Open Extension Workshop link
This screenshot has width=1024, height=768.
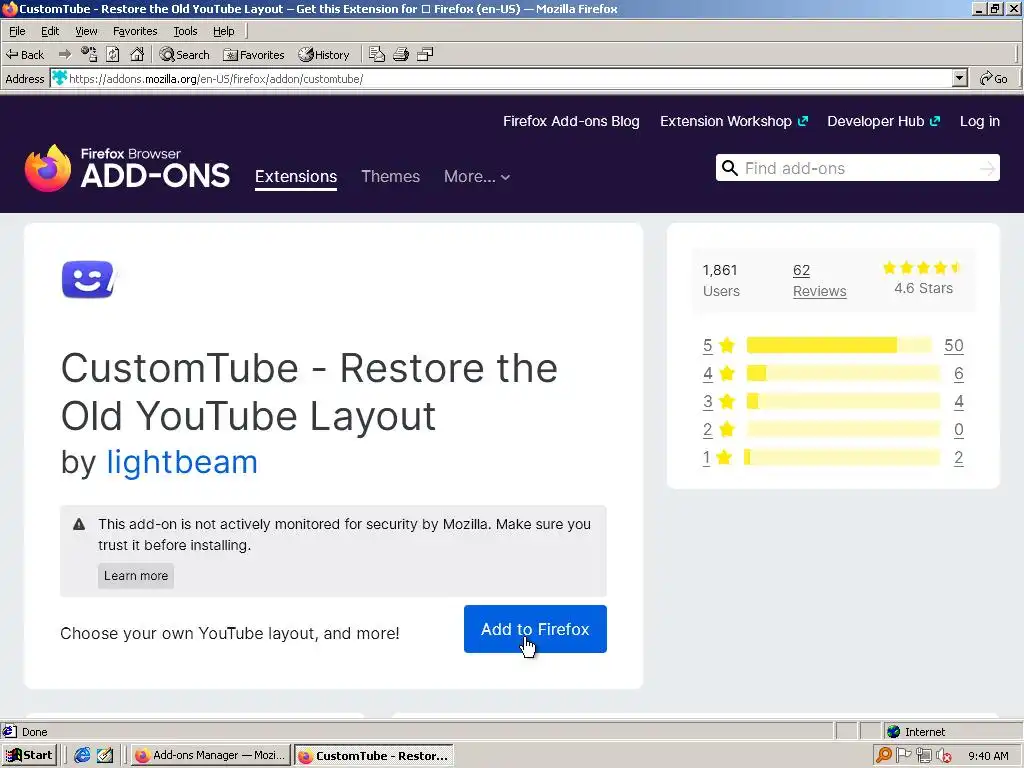coord(734,121)
